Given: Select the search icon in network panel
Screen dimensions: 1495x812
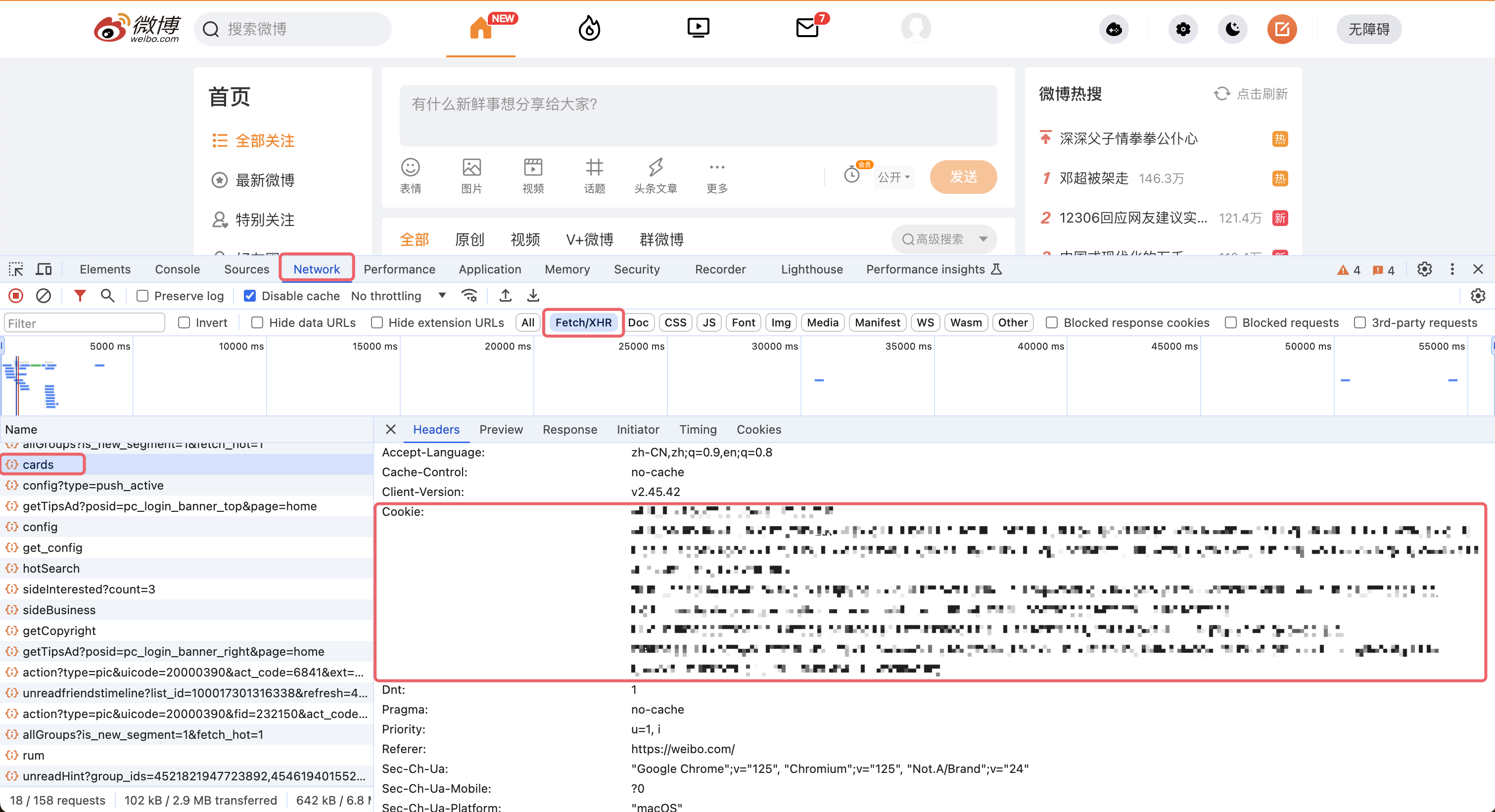Looking at the screenshot, I should tap(108, 296).
